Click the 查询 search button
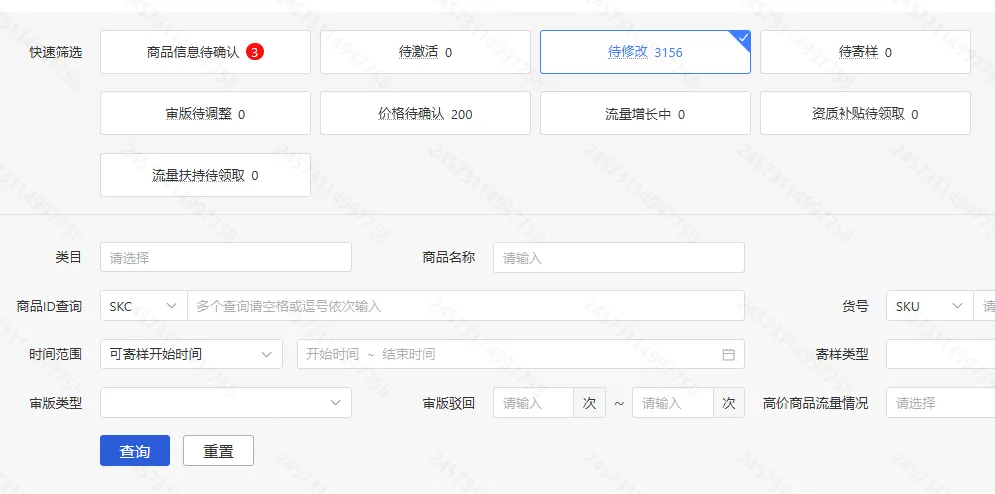 click(x=135, y=451)
